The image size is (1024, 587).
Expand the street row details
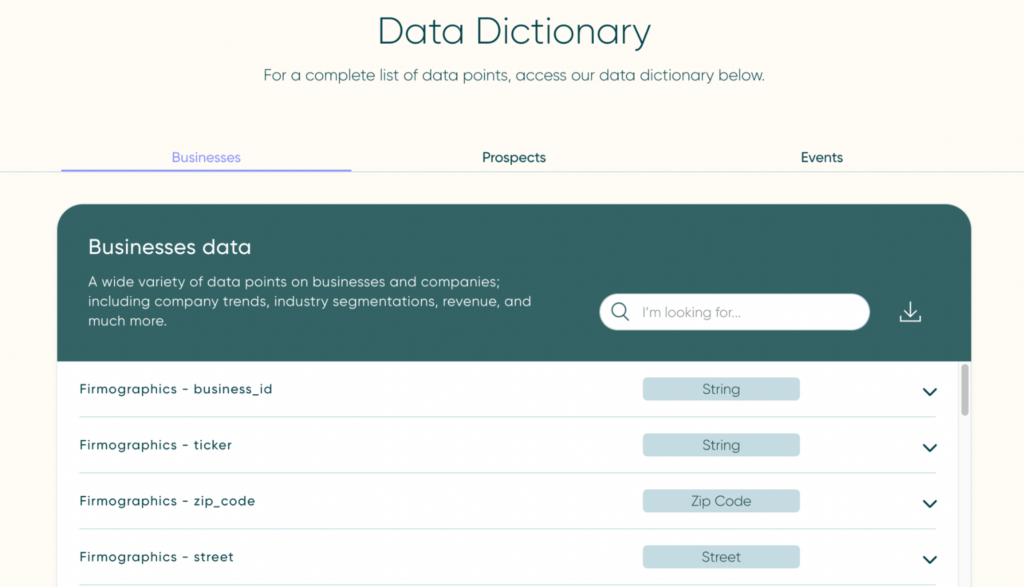(x=929, y=560)
